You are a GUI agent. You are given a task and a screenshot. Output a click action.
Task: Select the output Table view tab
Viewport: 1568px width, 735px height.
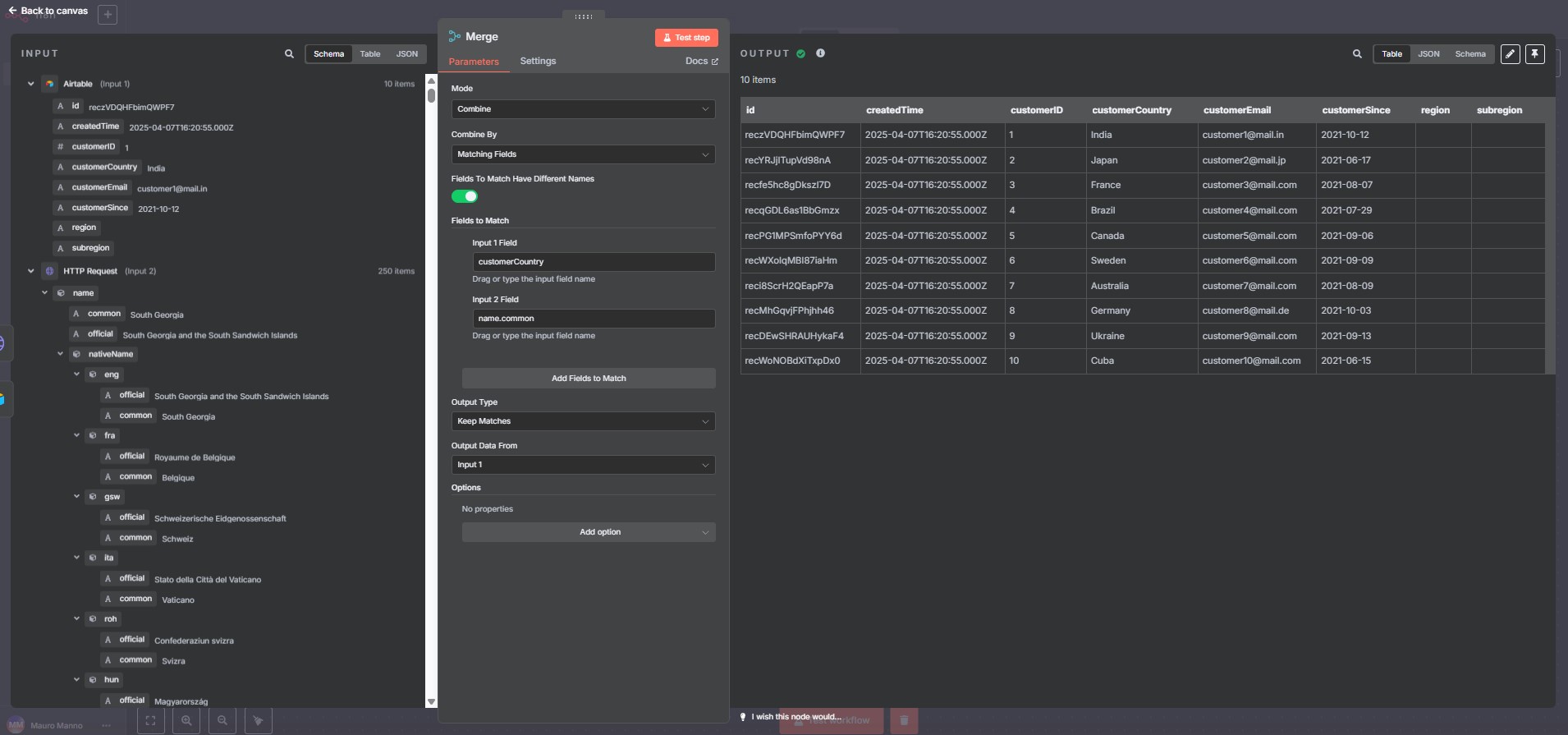[x=1391, y=54]
